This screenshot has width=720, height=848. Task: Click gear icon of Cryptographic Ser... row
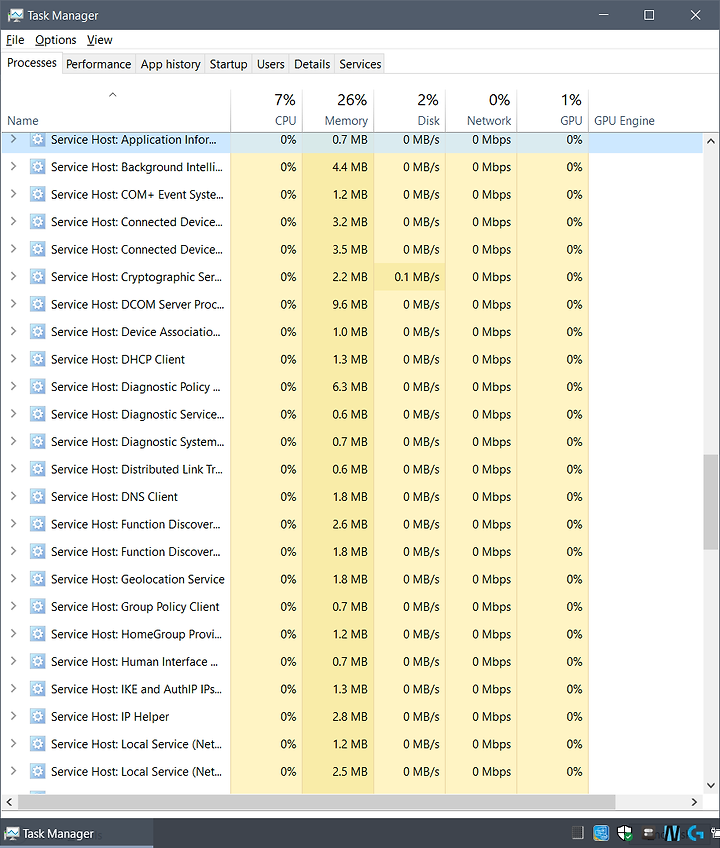coord(37,277)
